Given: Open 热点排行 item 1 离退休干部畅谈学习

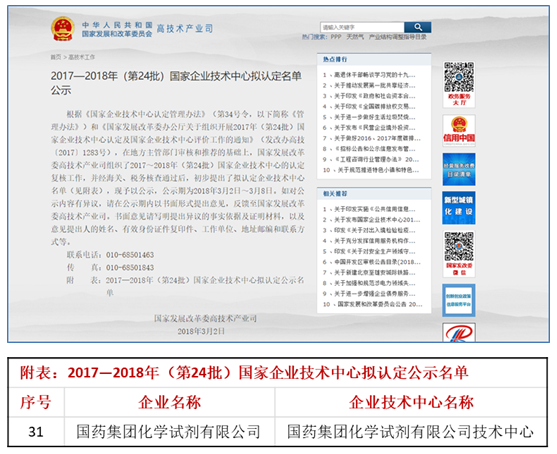Looking at the screenshot, I should point(369,75).
